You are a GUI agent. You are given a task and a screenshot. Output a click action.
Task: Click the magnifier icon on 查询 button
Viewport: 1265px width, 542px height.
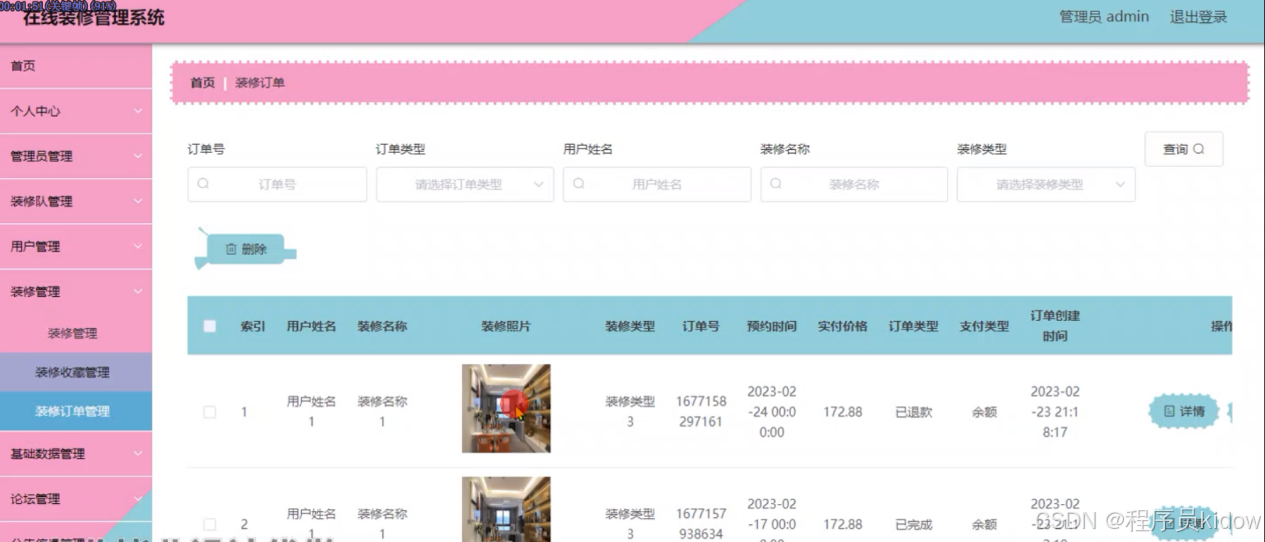[1199, 149]
